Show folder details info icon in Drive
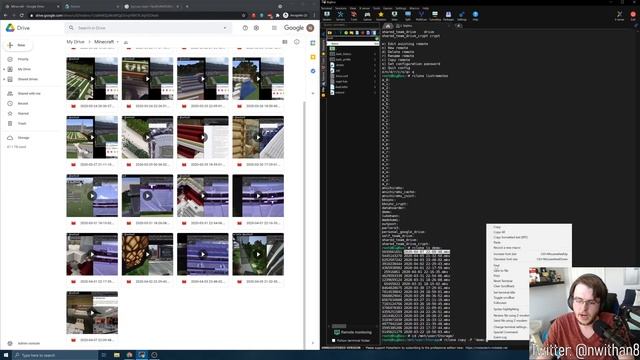Screen dimensions: 640x360 [x=297, y=42]
